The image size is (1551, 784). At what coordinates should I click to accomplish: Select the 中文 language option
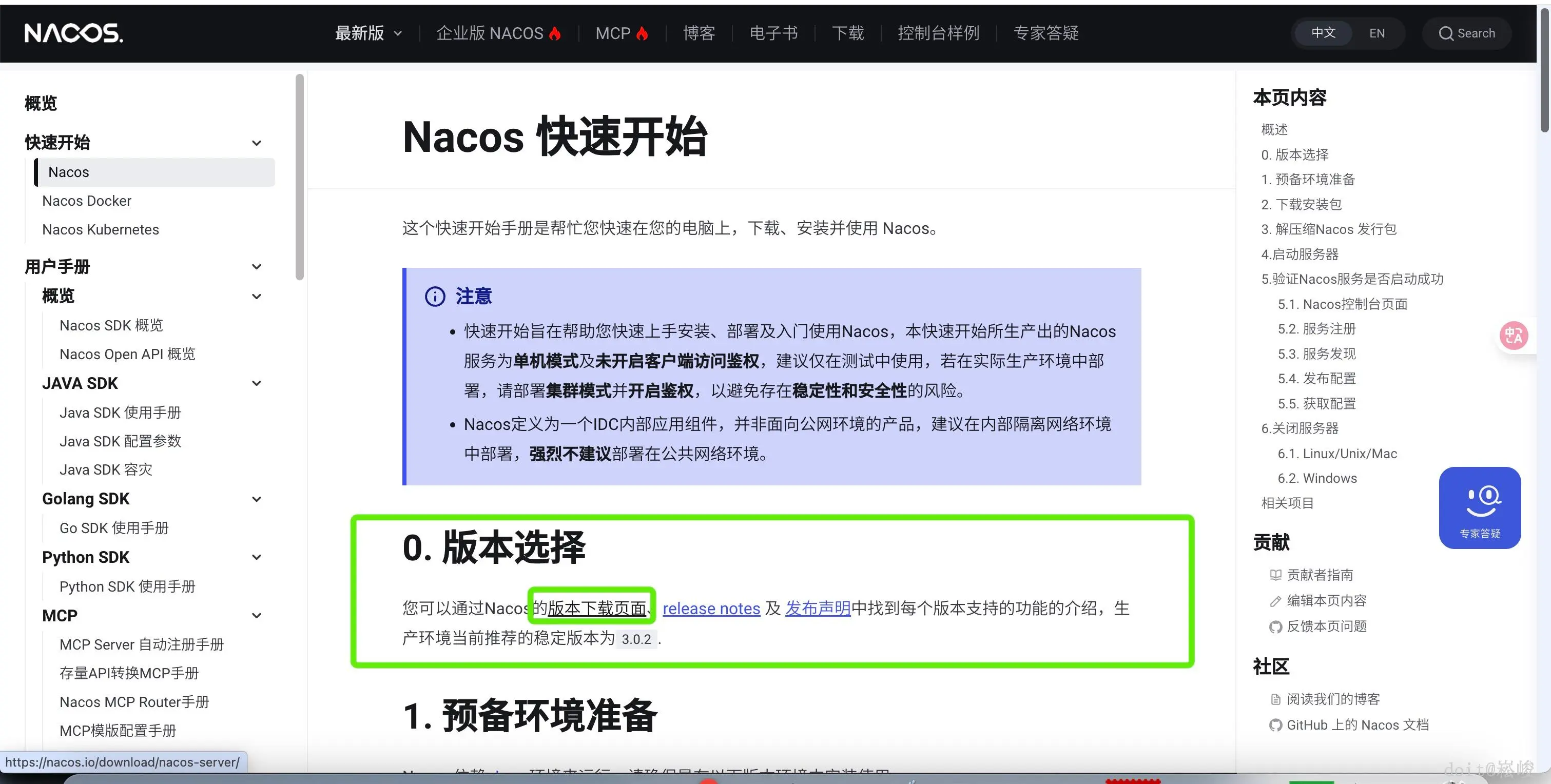(x=1323, y=33)
